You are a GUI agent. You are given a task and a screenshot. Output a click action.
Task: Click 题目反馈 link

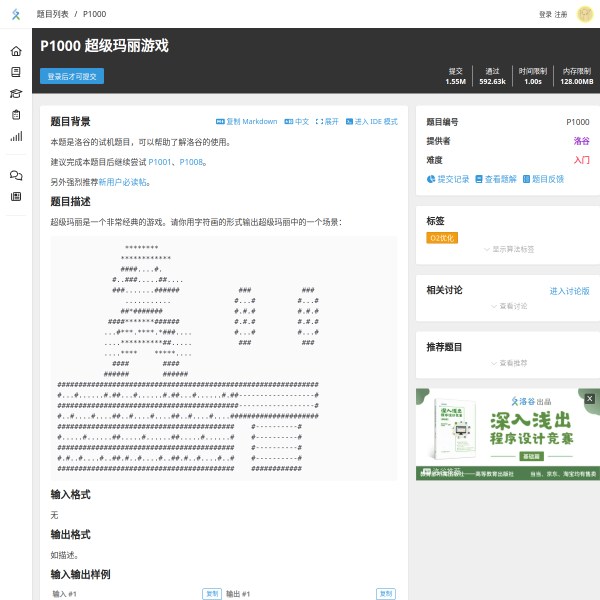click(x=543, y=179)
